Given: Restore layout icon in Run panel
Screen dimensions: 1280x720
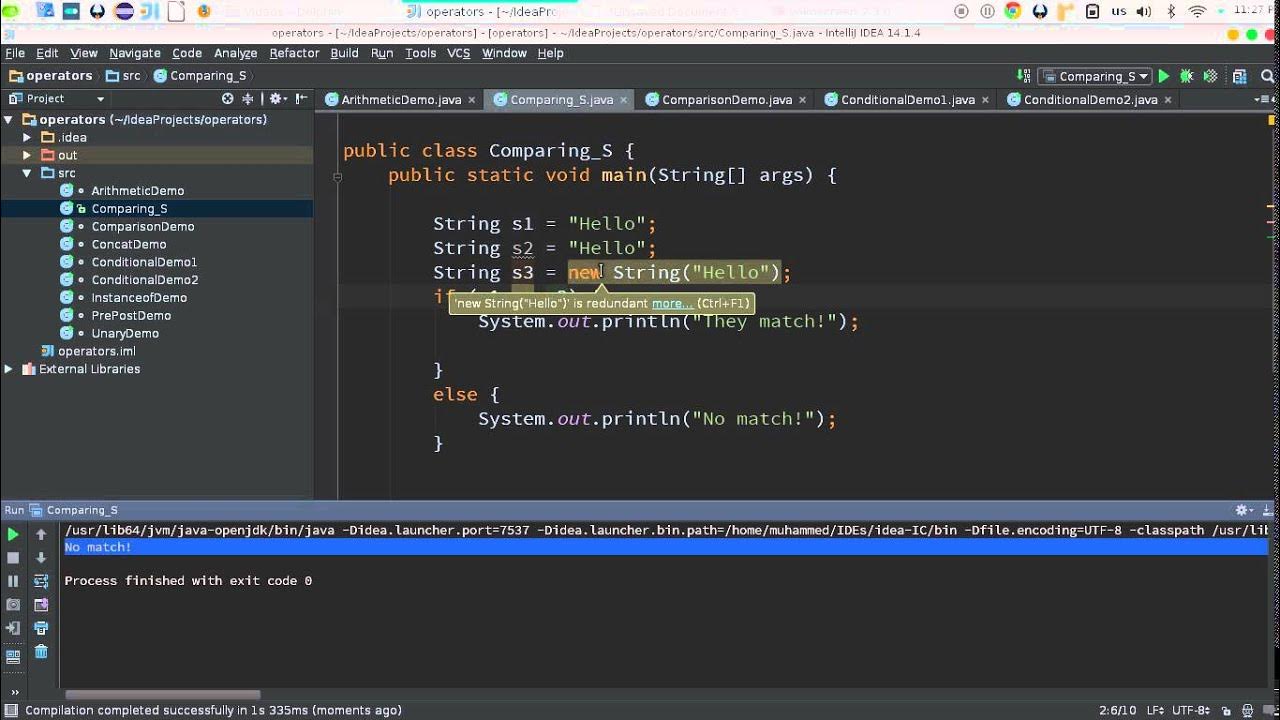Looking at the screenshot, I should 13,657.
